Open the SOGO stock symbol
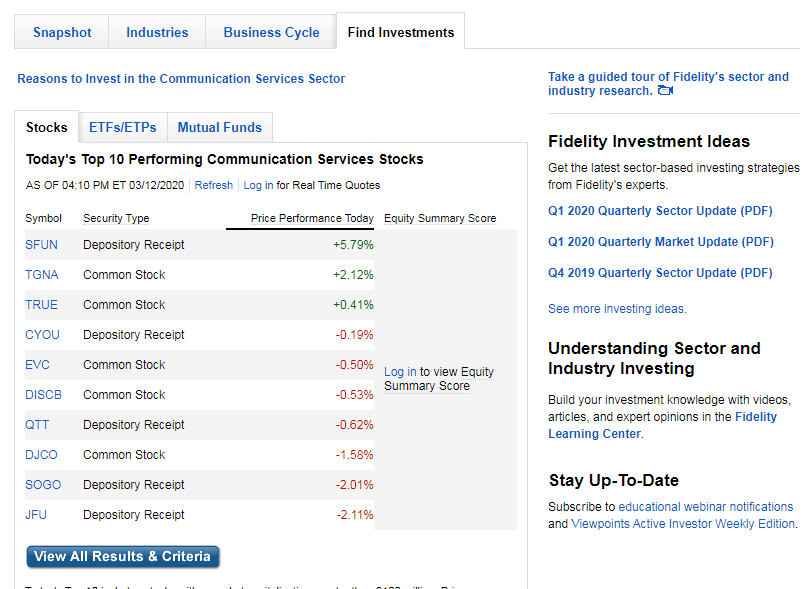The image size is (807, 589). point(43,485)
